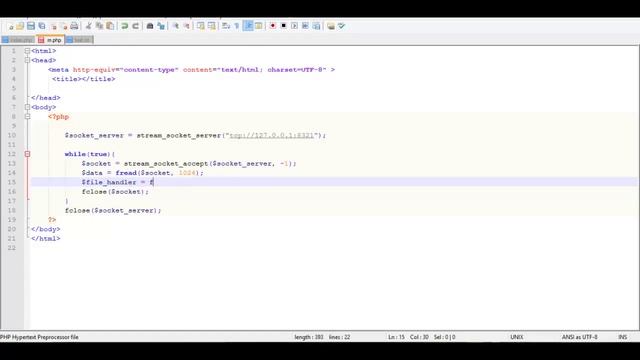Collapse the <body> fold marker on line 7

[x=27, y=107]
